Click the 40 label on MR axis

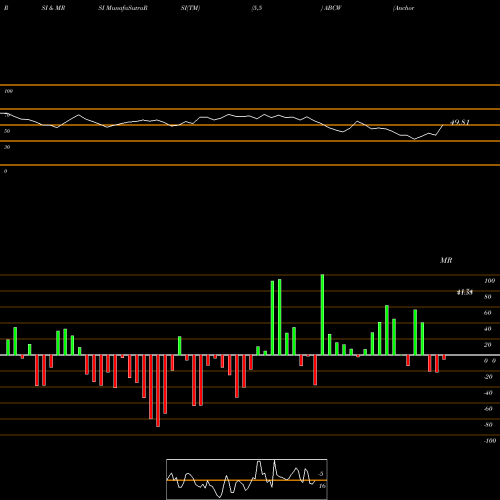point(488,329)
